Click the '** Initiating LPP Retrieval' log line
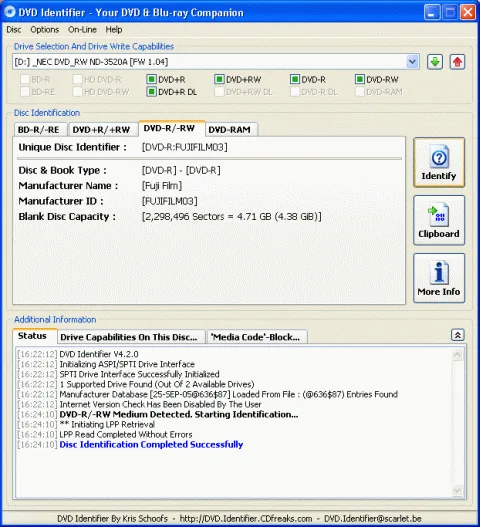This screenshot has height=527, width=480. pyautogui.click(x=107, y=424)
